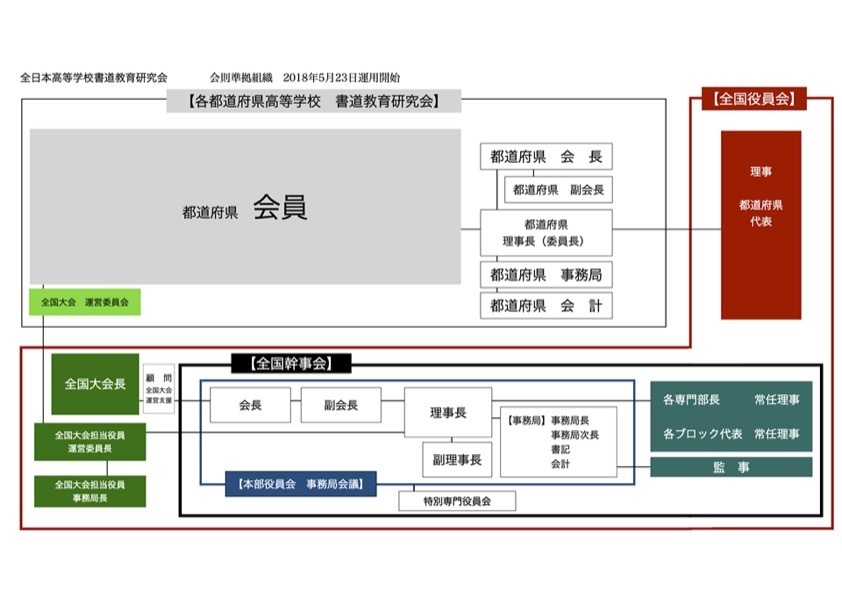The height and width of the screenshot is (595, 842).
Task: Select the blue 本部役員会 事務局会議 box
Action: point(301,484)
